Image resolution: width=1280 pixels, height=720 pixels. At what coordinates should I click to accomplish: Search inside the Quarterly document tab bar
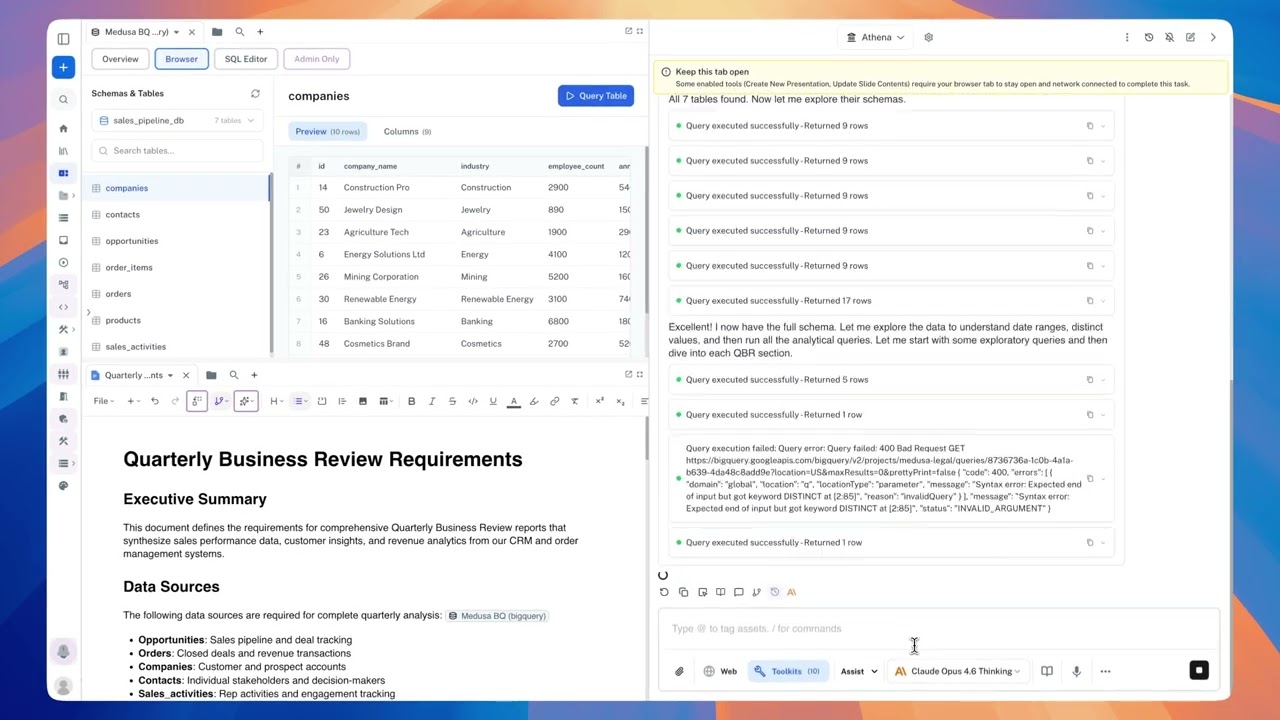coord(234,375)
